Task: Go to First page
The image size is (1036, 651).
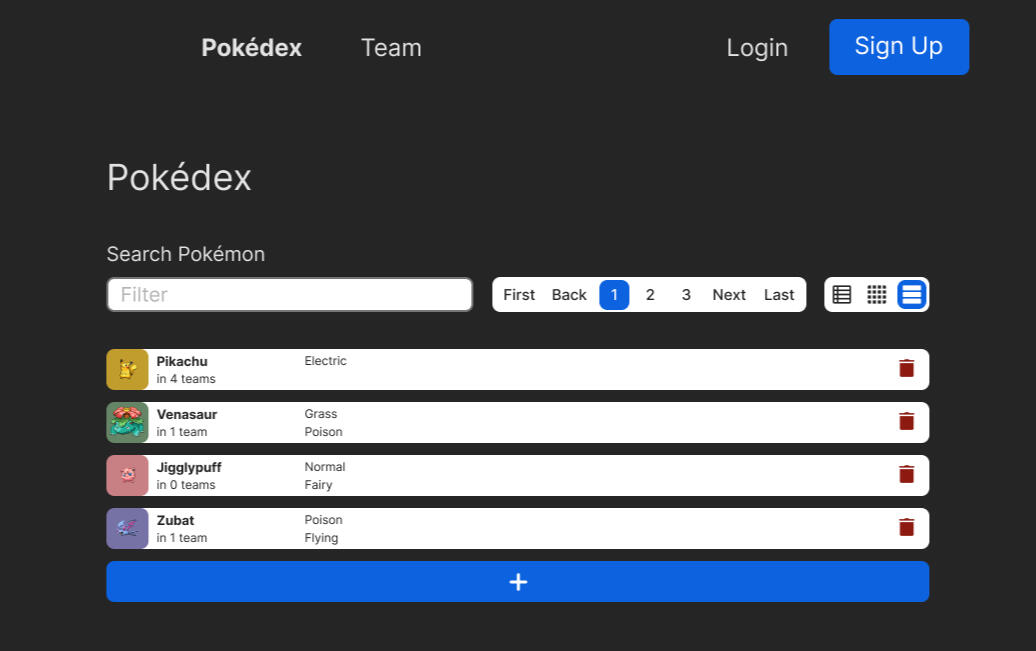Action: [519, 295]
